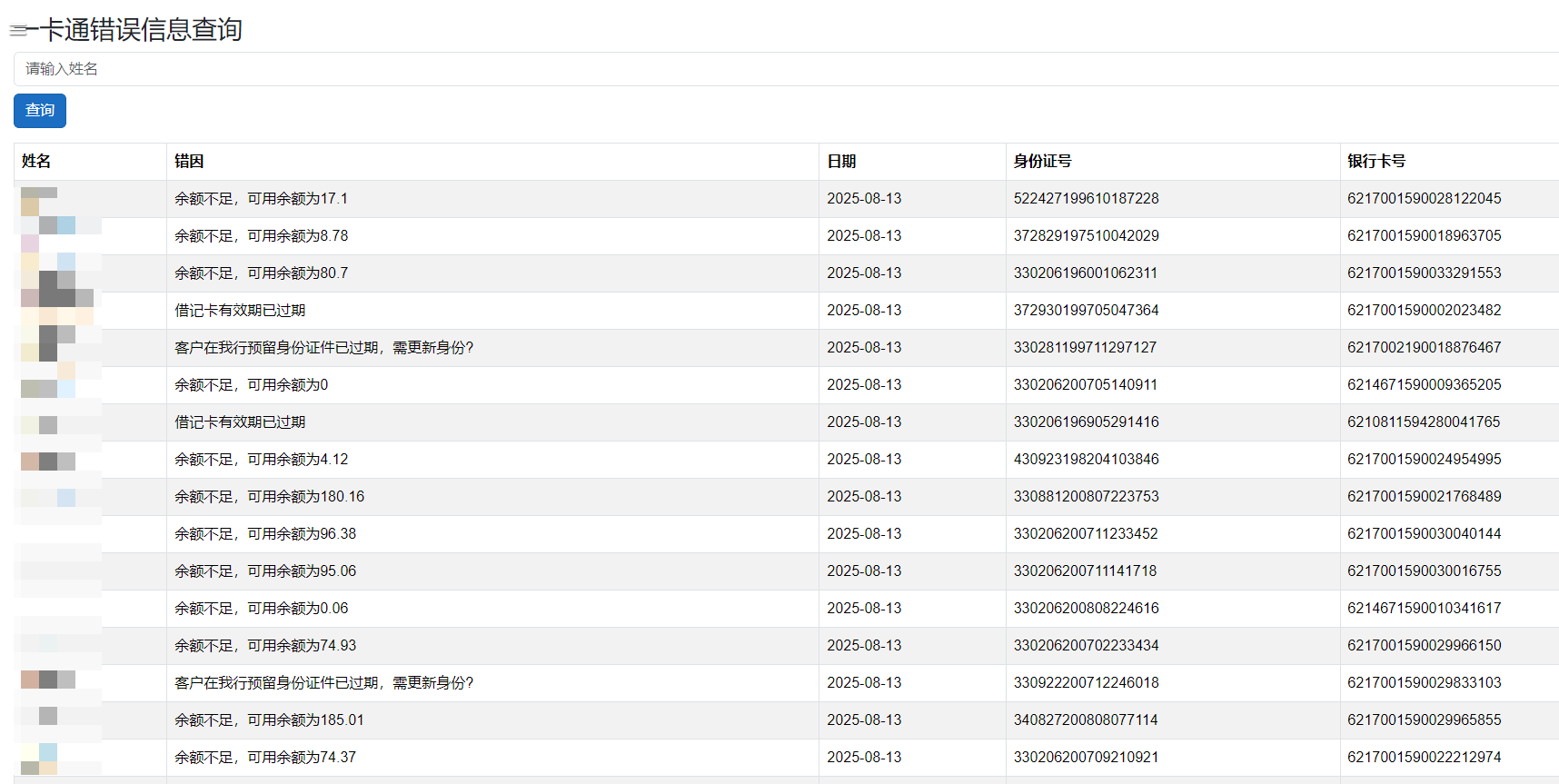Viewport: 1559px width, 784px height.
Task: Select the cell 余额不足，可用余额为4.12
Action: click(261, 460)
